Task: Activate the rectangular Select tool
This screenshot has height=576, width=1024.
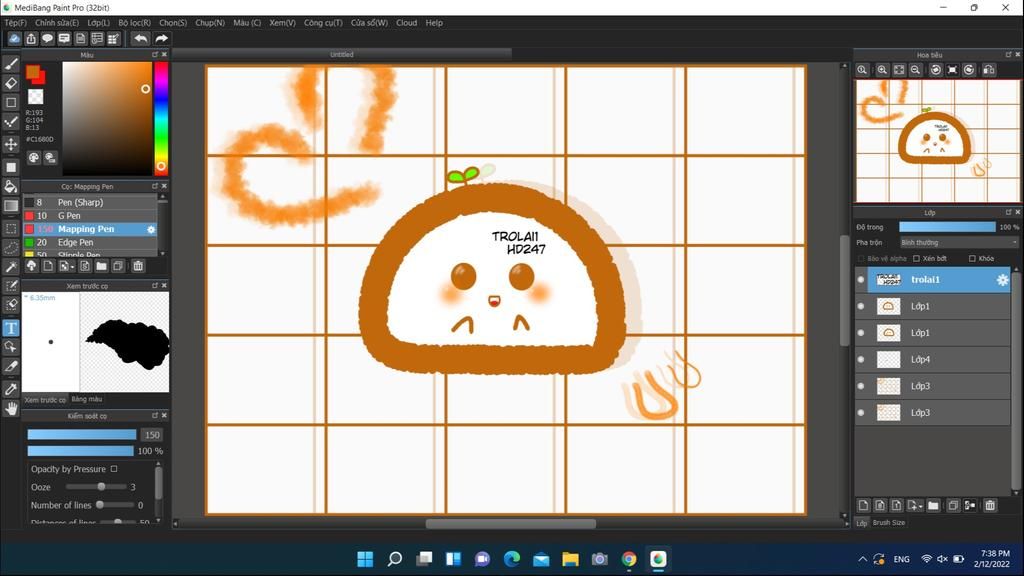Action: pyautogui.click(x=11, y=229)
